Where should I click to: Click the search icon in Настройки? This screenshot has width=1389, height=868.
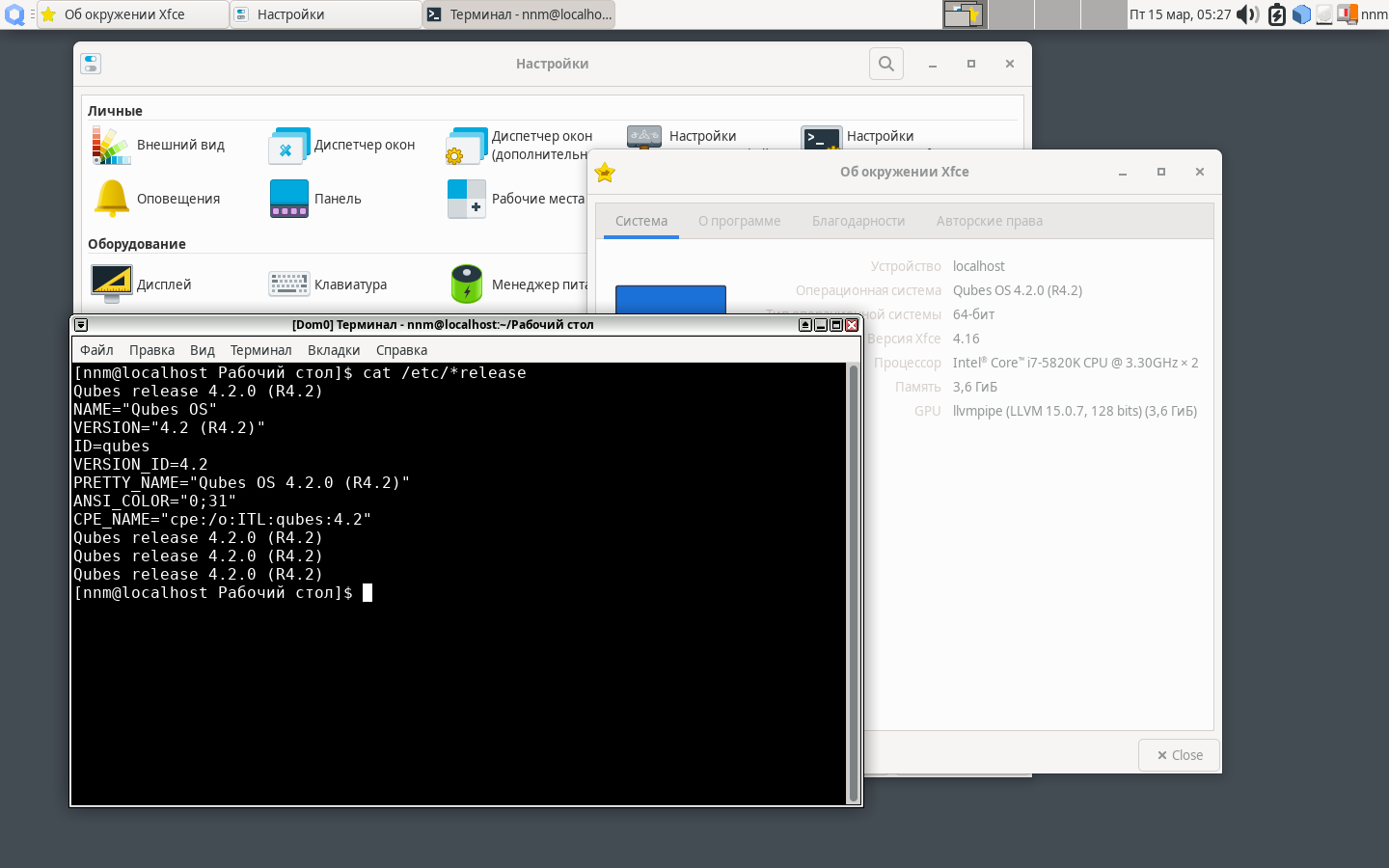click(886, 64)
